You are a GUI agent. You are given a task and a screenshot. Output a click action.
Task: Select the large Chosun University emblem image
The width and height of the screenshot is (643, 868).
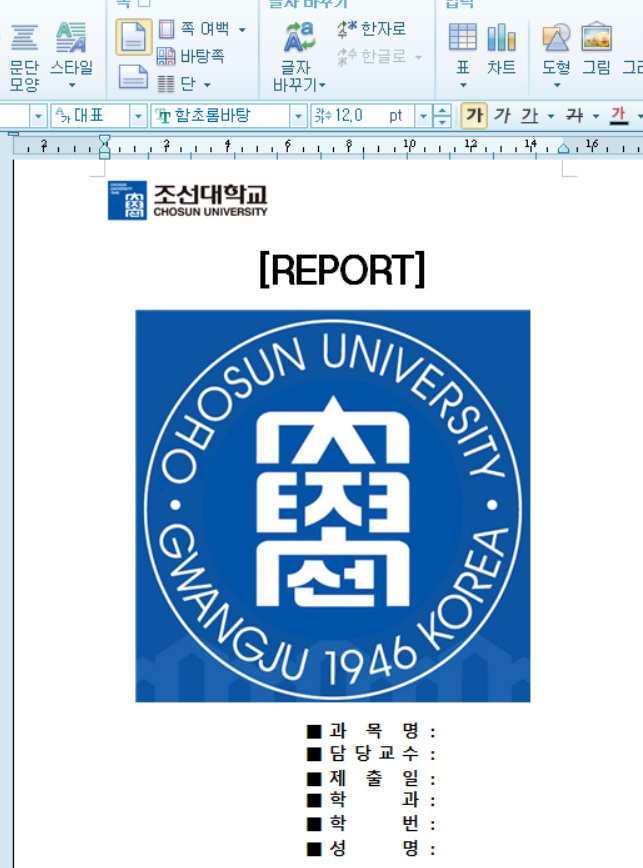333,506
